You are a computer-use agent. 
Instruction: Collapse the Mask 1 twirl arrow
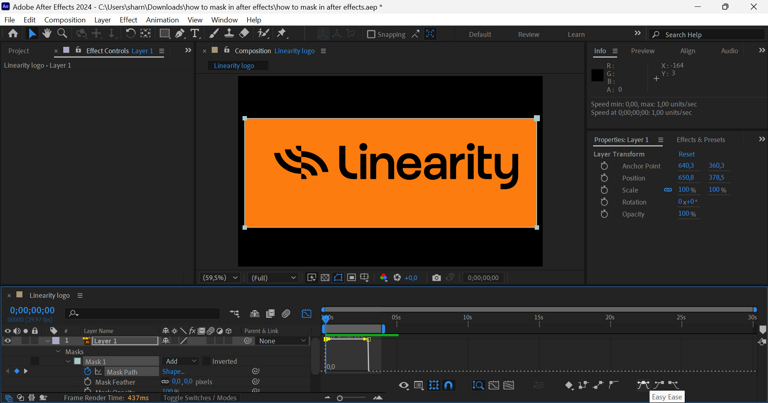click(x=68, y=361)
